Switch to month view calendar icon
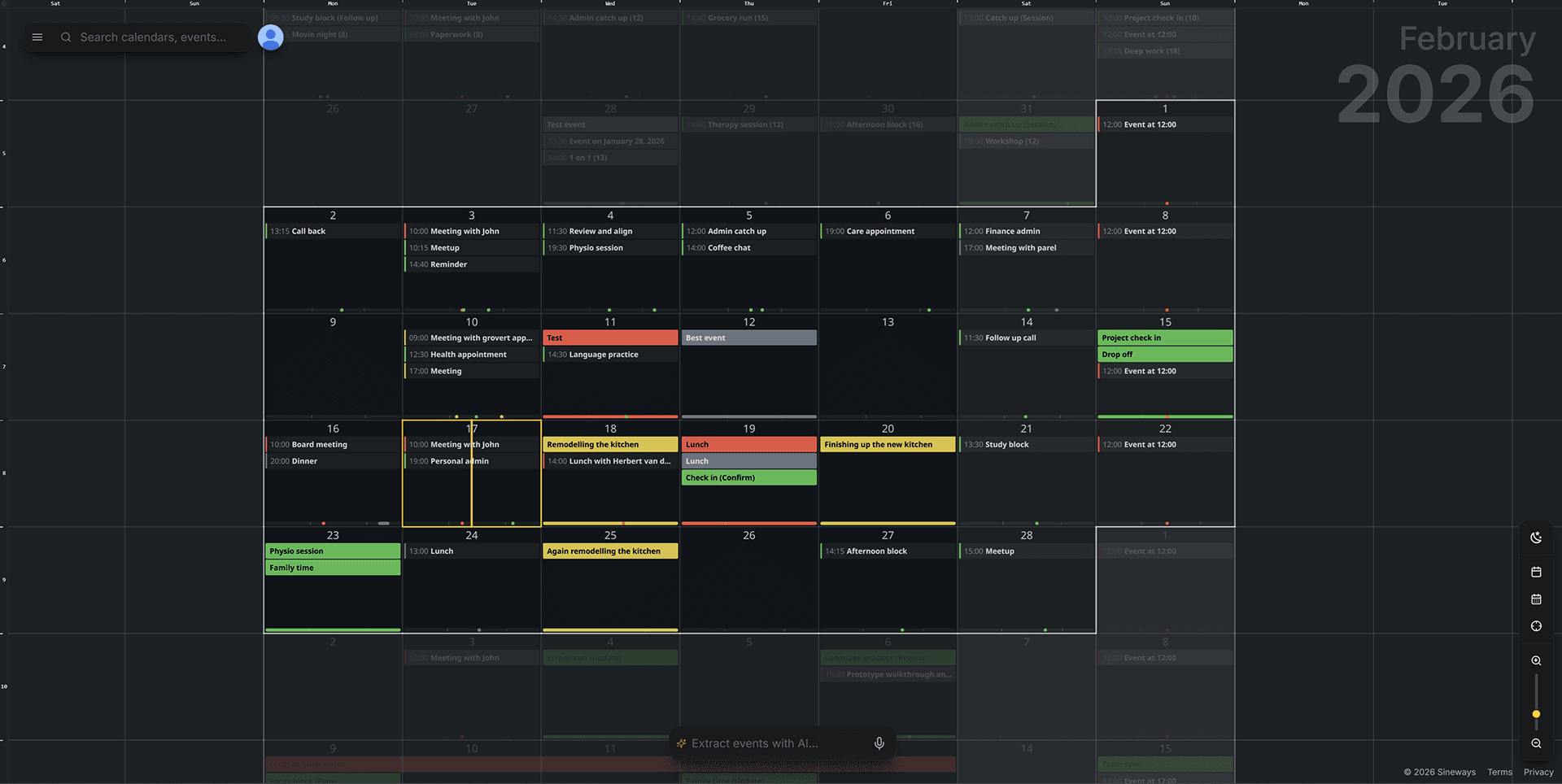Image resolution: width=1562 pixels, height=784 pixels. click(x=1536, y=599)
